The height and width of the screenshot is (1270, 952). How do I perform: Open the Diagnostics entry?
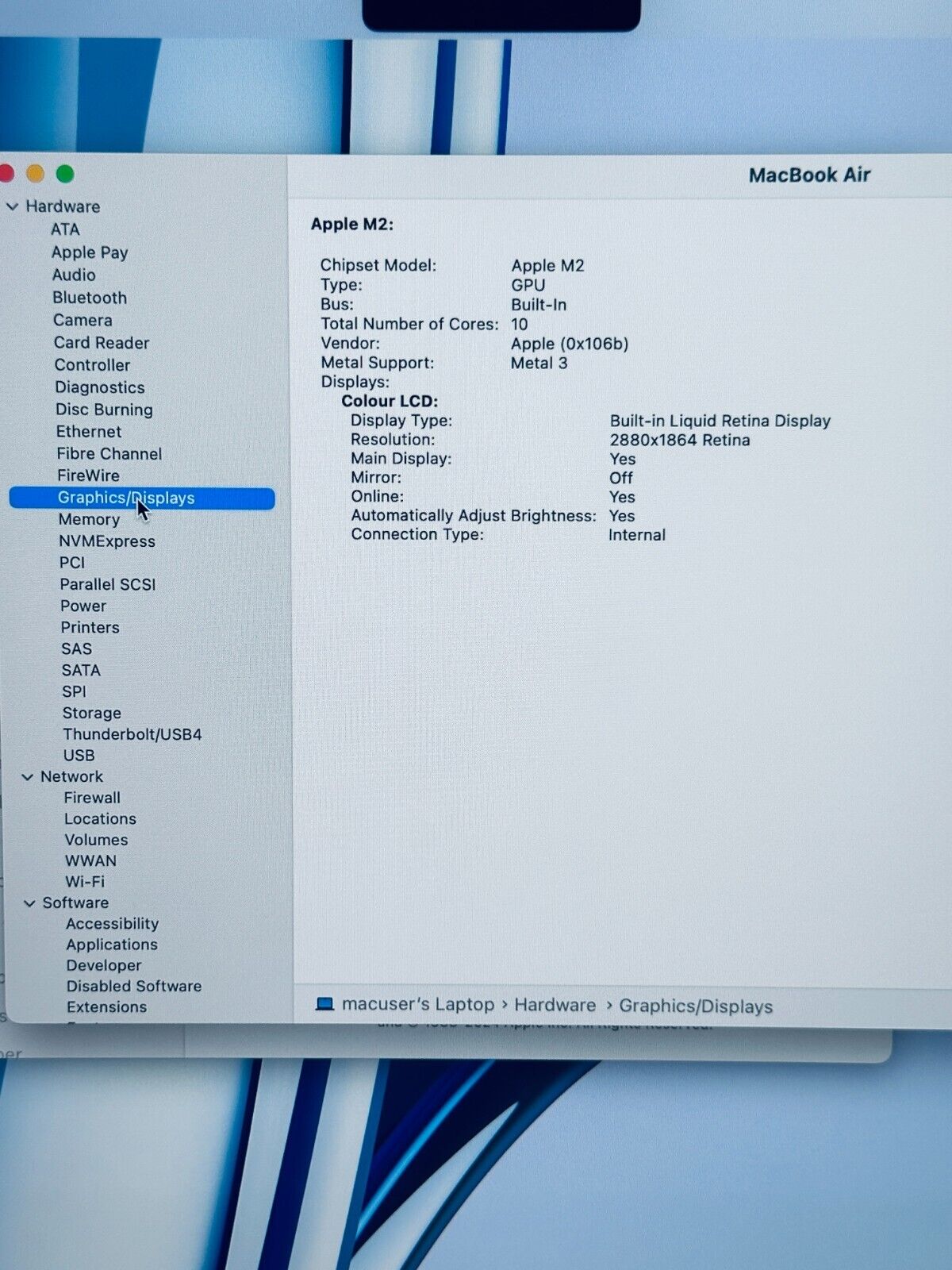coord(100,387)
